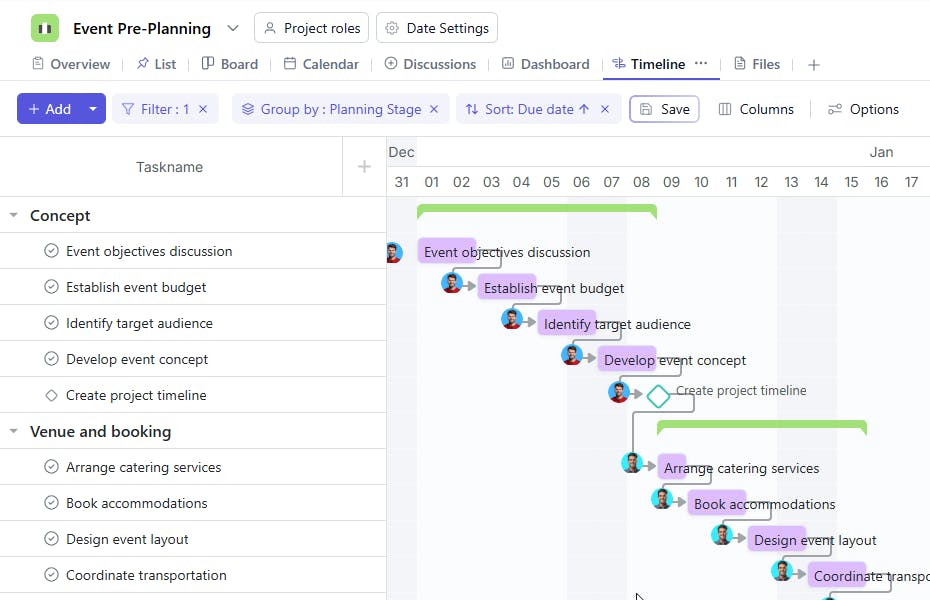Collapse the Concept group

point(14,215)
